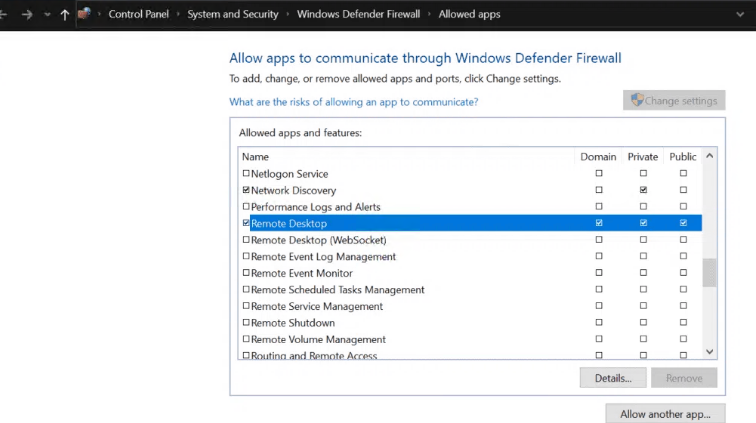Check Netlogon Service Domain checkbox
756x423 pixels.
tap(599, 173)
